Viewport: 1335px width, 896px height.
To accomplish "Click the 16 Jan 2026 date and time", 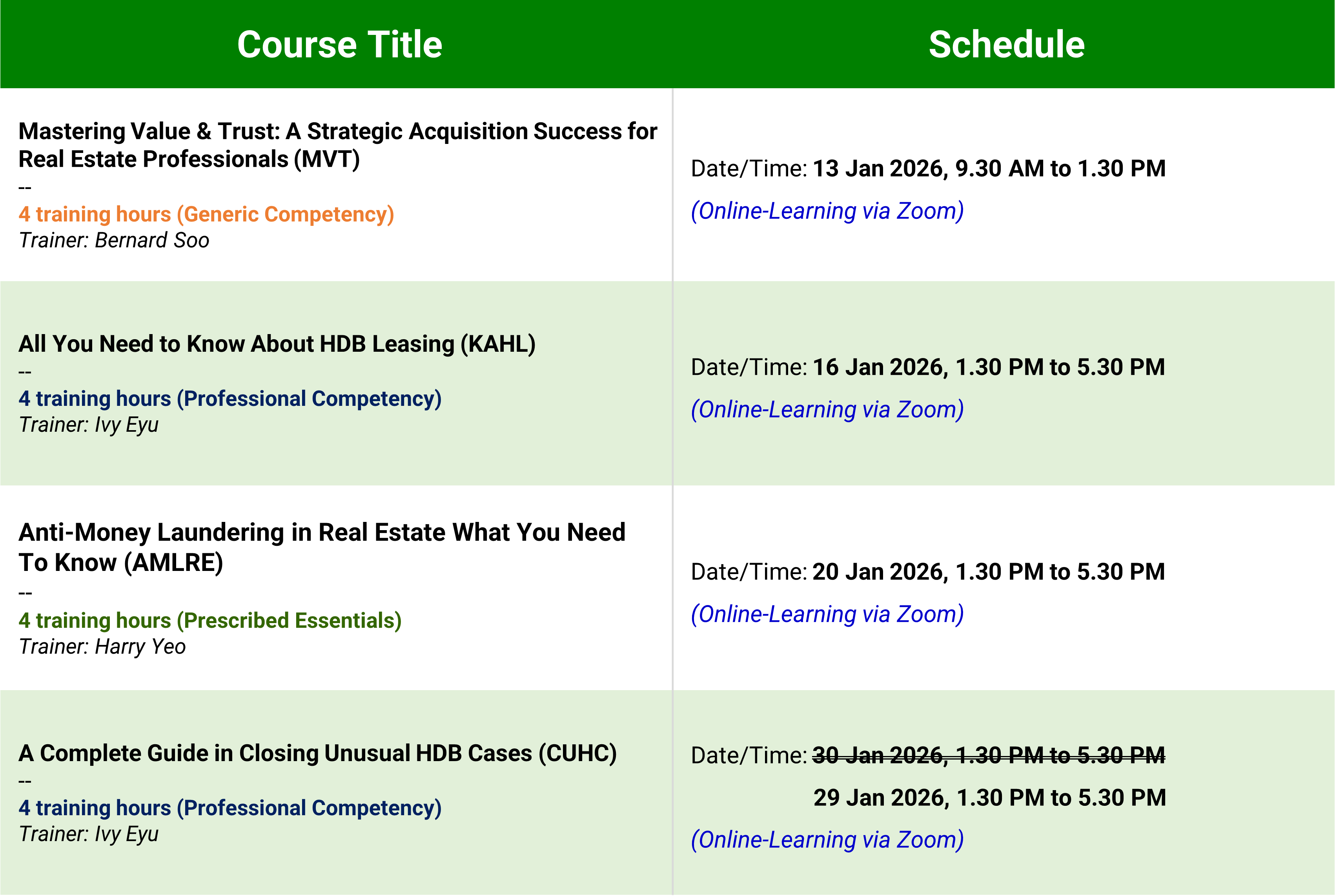I will tap(989, 367).
